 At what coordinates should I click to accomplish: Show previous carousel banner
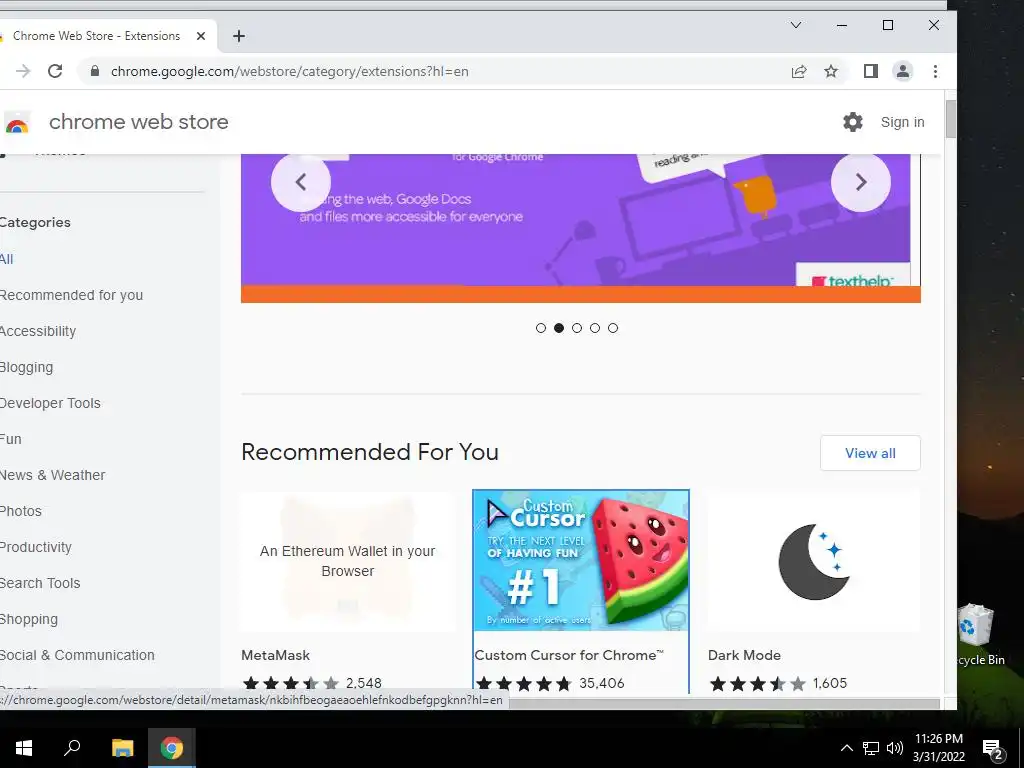click(x=301, y=182)
